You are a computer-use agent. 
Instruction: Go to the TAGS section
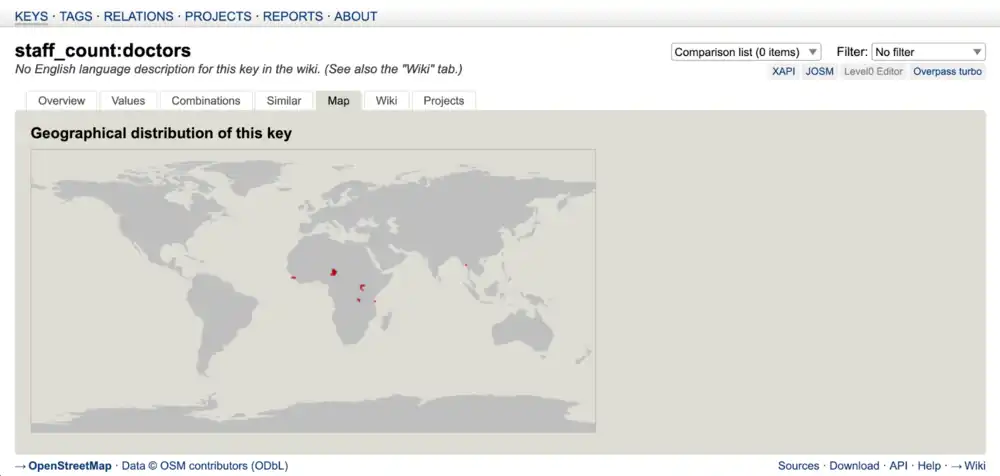[x=75, y=16]
